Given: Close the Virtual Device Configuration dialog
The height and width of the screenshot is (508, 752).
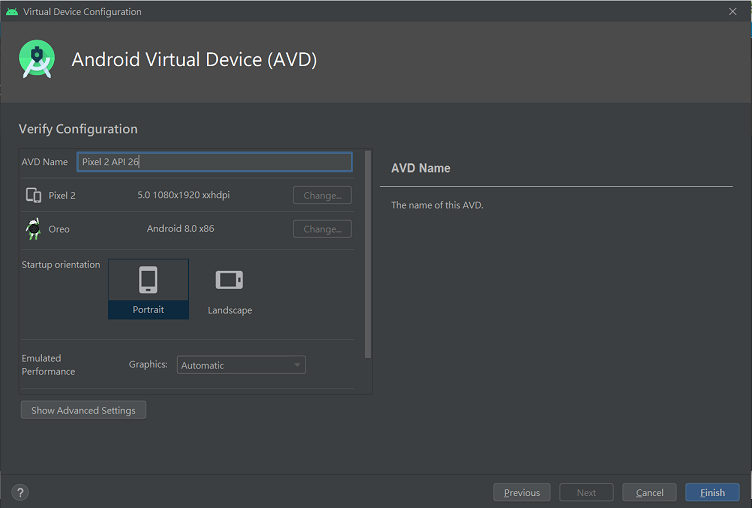Looking at the screenshot, I should click(x=732, y=12).
